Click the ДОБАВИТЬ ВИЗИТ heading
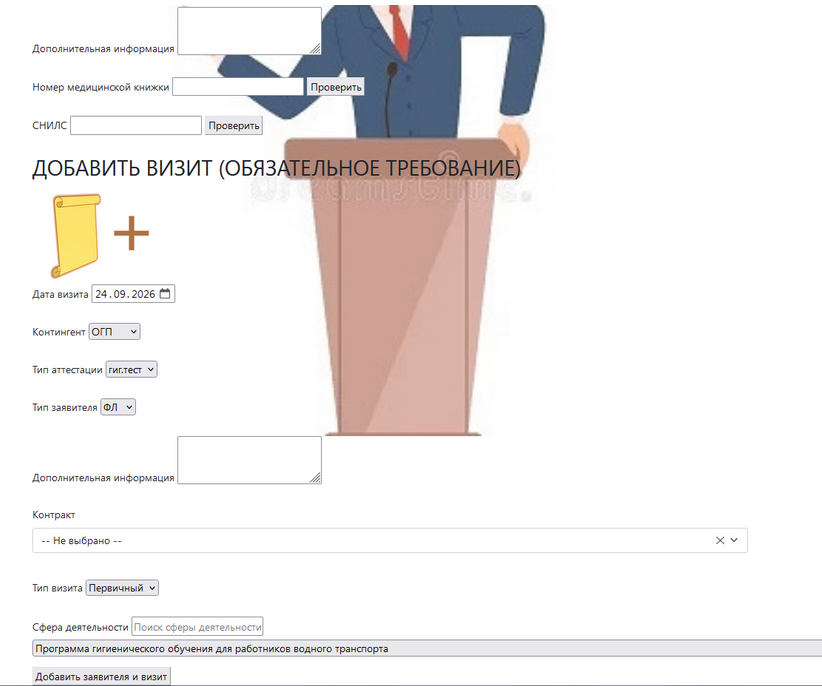822x686 pixels. 276,168
